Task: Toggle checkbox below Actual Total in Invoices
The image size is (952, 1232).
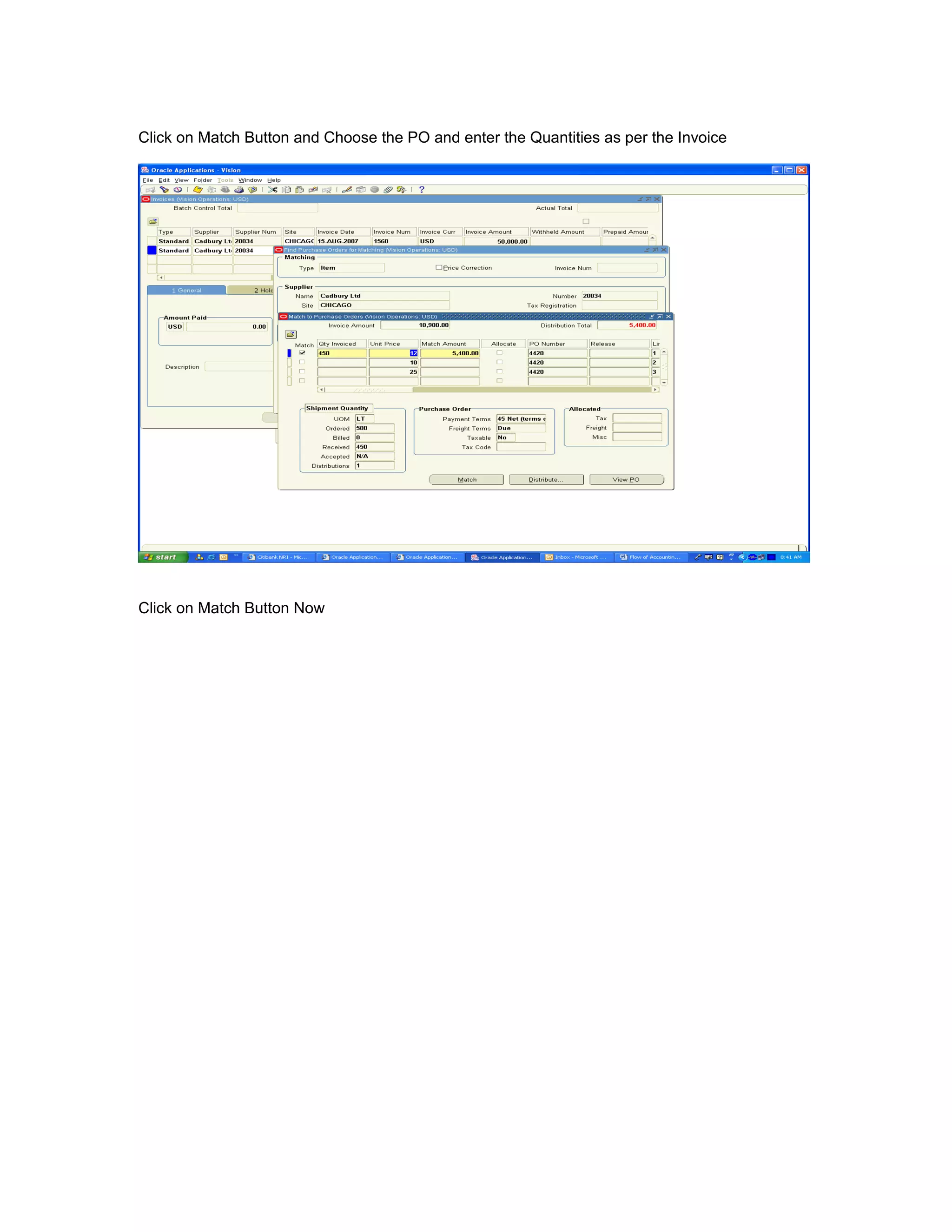Action: (x=586, y=221)
